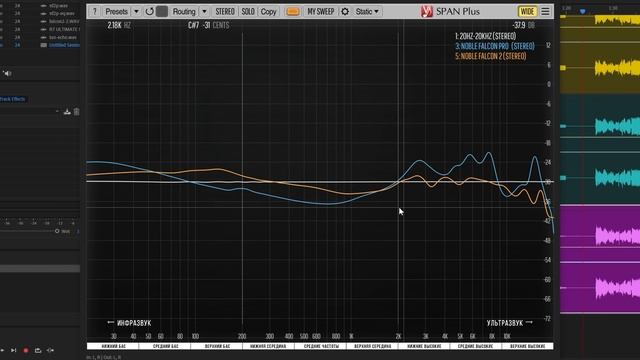Screen dimensions: 640x360
Task: Click the C#7 -31 CENTS note readout
Action: click(x=209, y=25)
